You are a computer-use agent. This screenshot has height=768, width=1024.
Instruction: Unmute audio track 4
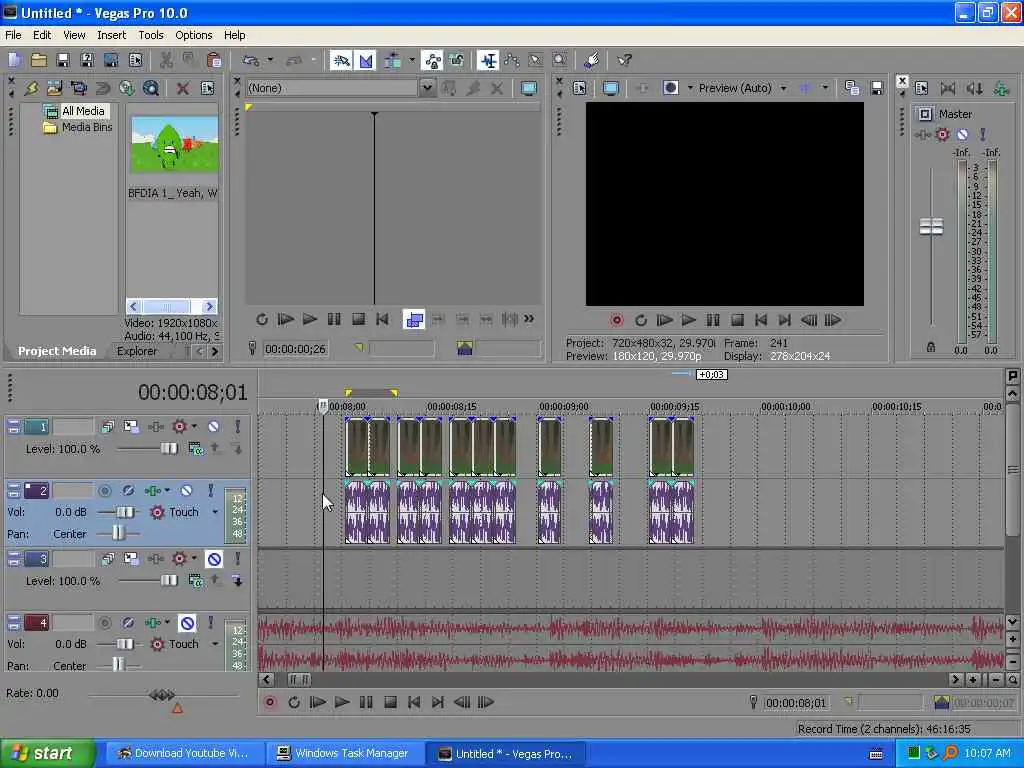tap(187, 623)
